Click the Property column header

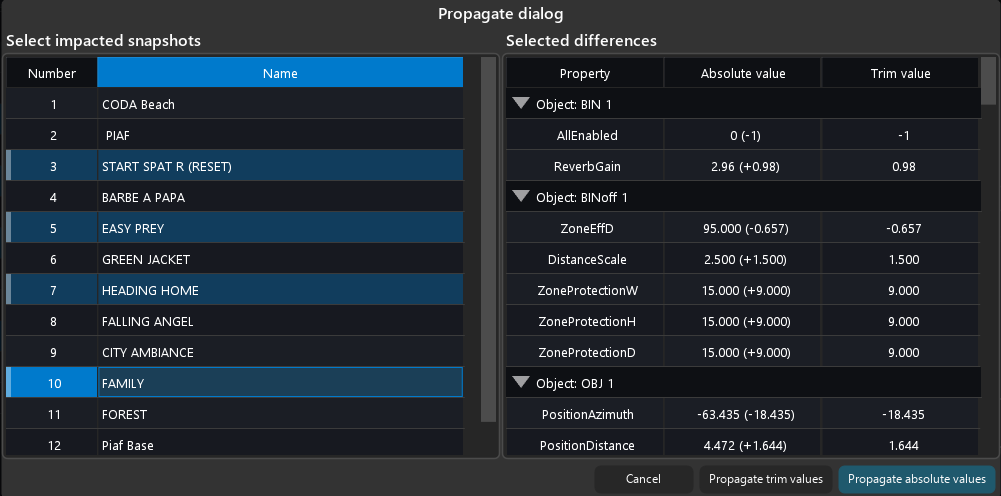coord(584,73)
